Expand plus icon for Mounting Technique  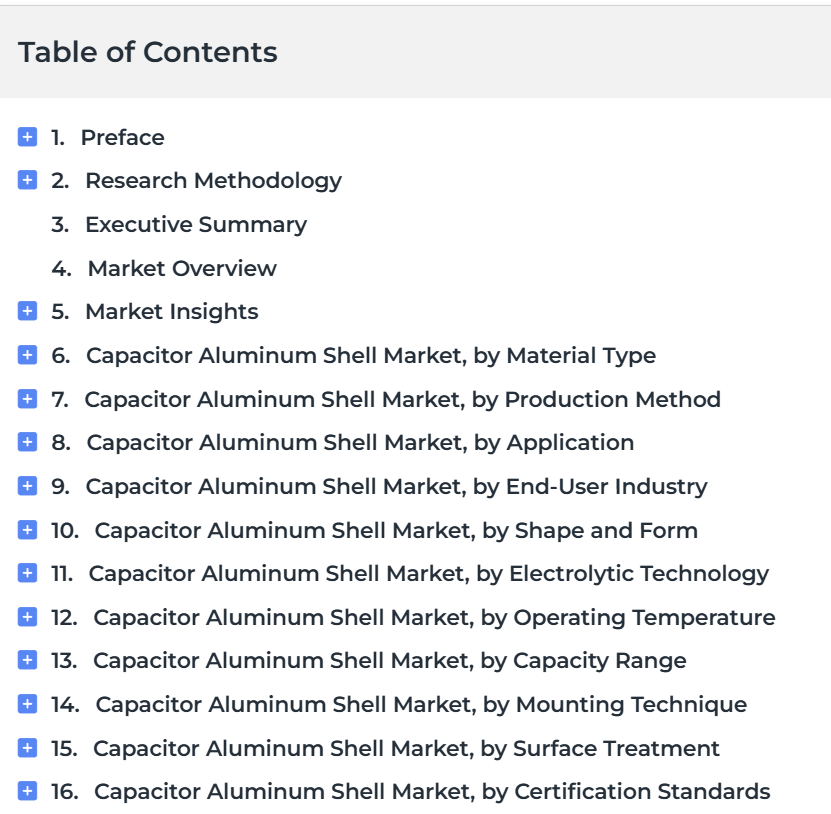click(28, 704)
